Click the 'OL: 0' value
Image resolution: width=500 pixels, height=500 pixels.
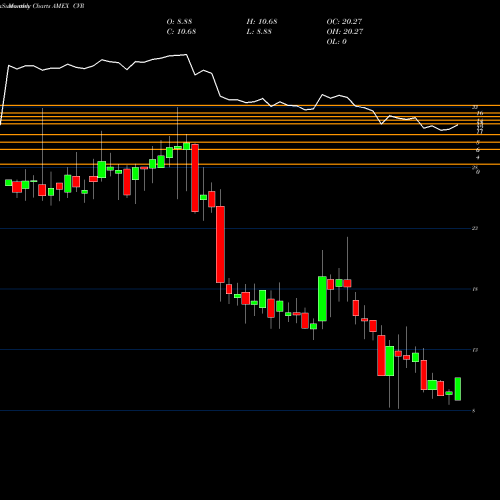337,42
